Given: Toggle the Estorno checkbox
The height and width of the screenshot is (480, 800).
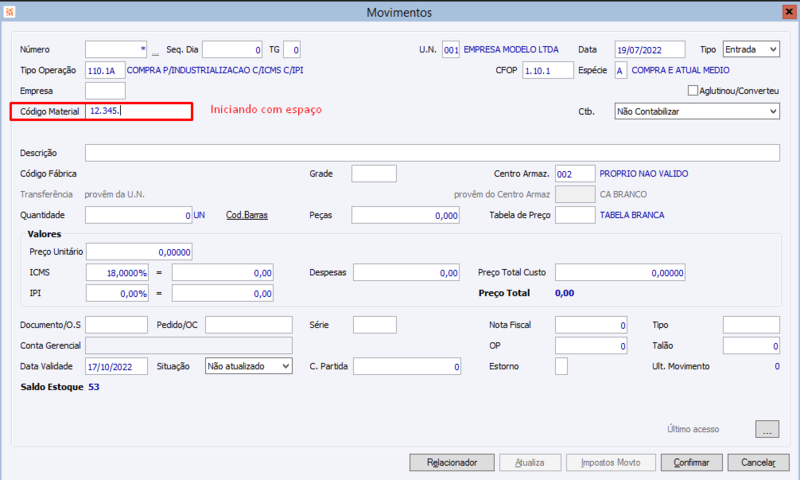Looking at the screenshot, I should click(x=561, y=366).
